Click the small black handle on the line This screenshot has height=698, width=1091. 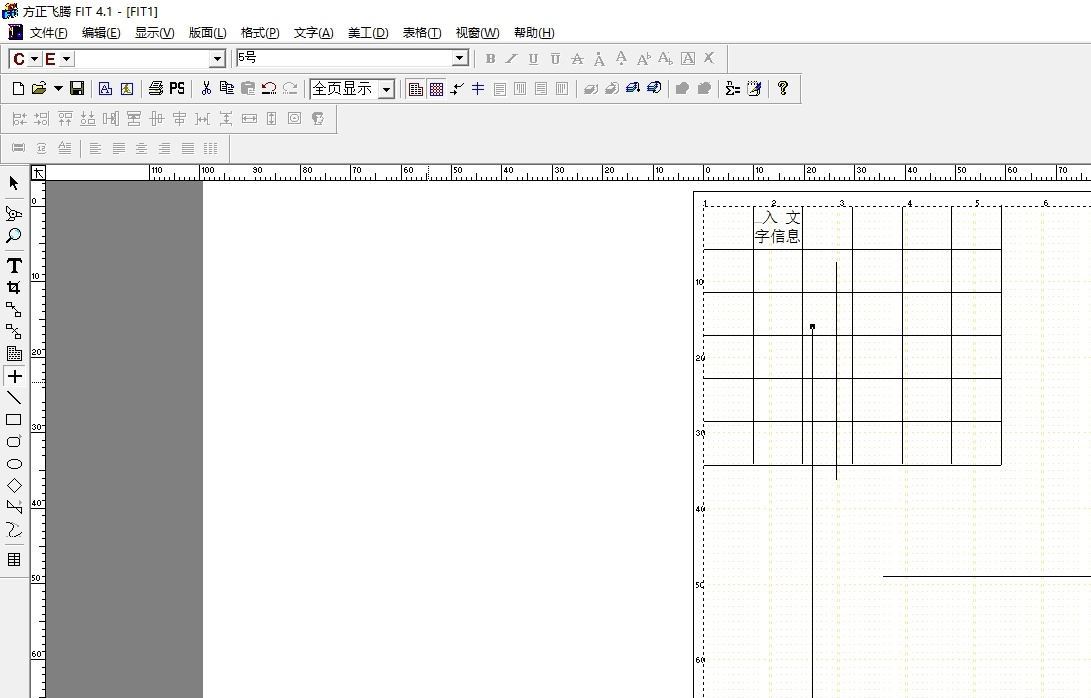click(x=812, y=326)
